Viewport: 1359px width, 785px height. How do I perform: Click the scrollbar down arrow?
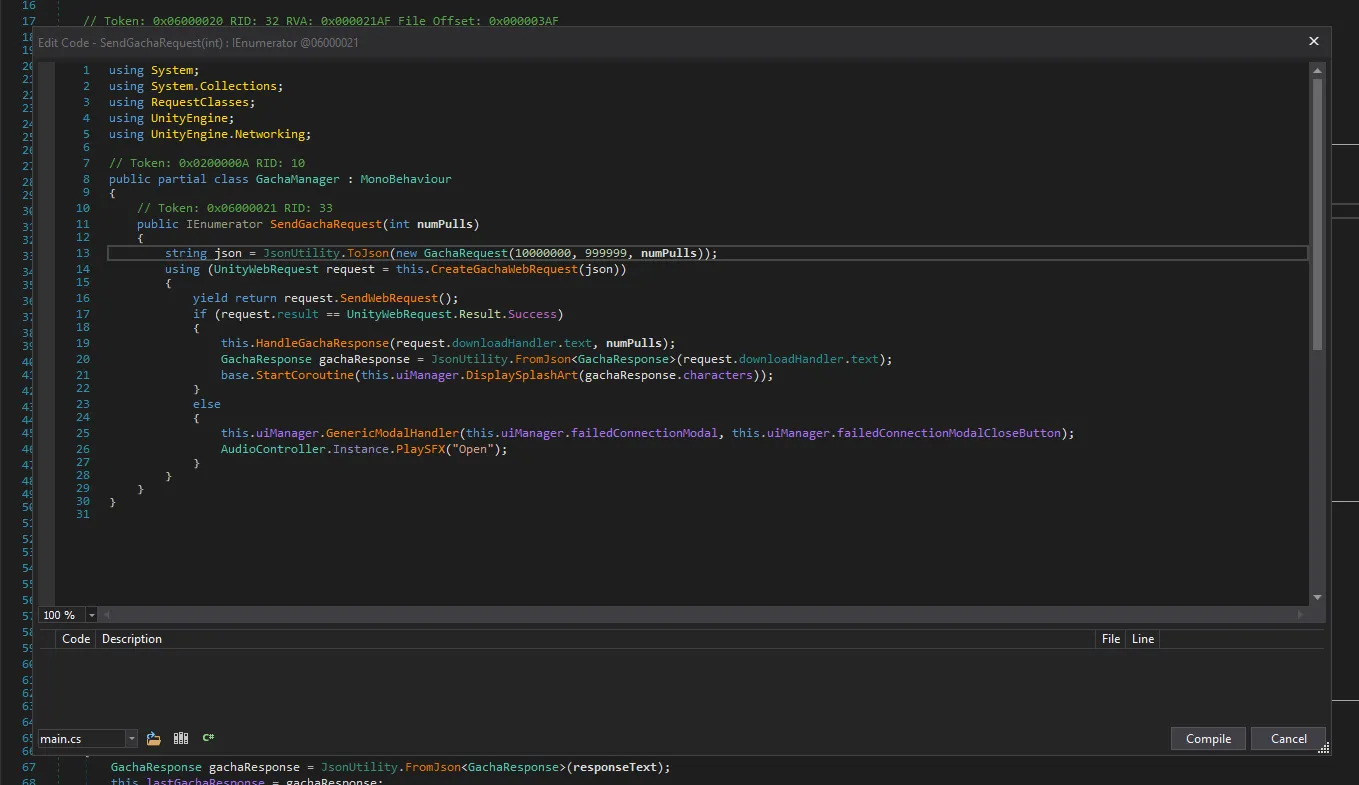click(x=1316, y=599)
